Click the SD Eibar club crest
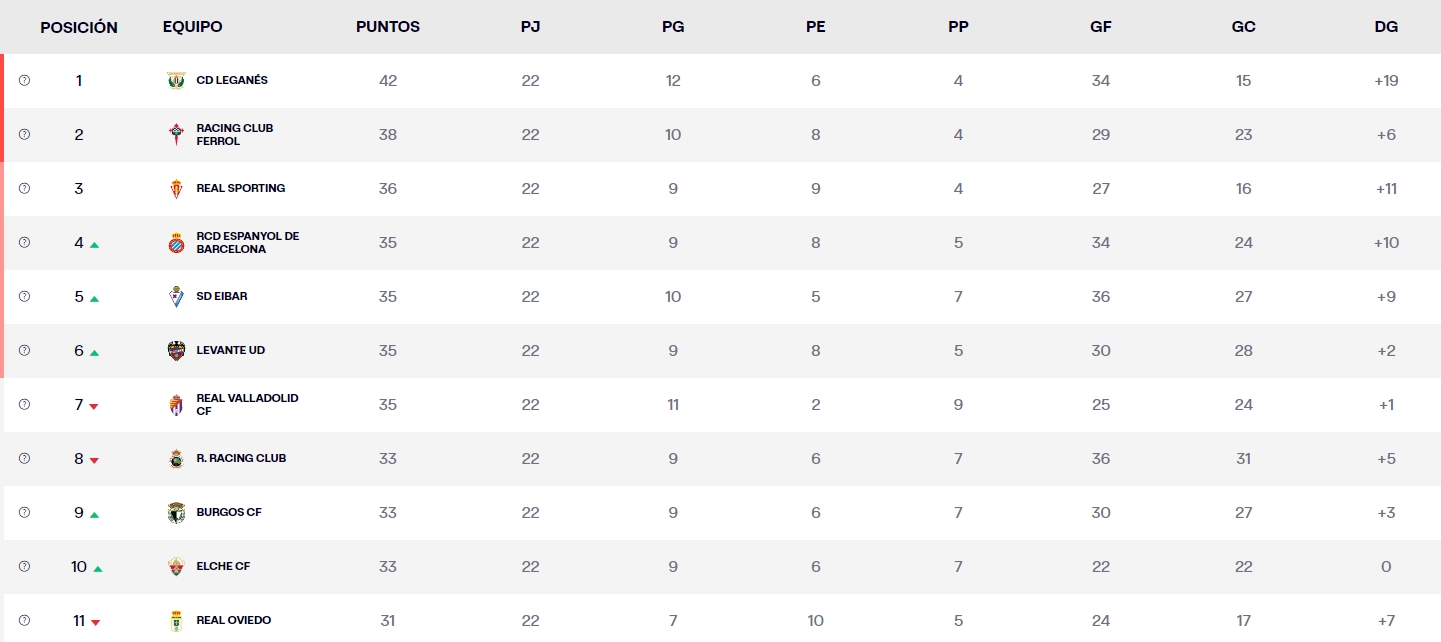1441x642 pixels. [176, 296]
